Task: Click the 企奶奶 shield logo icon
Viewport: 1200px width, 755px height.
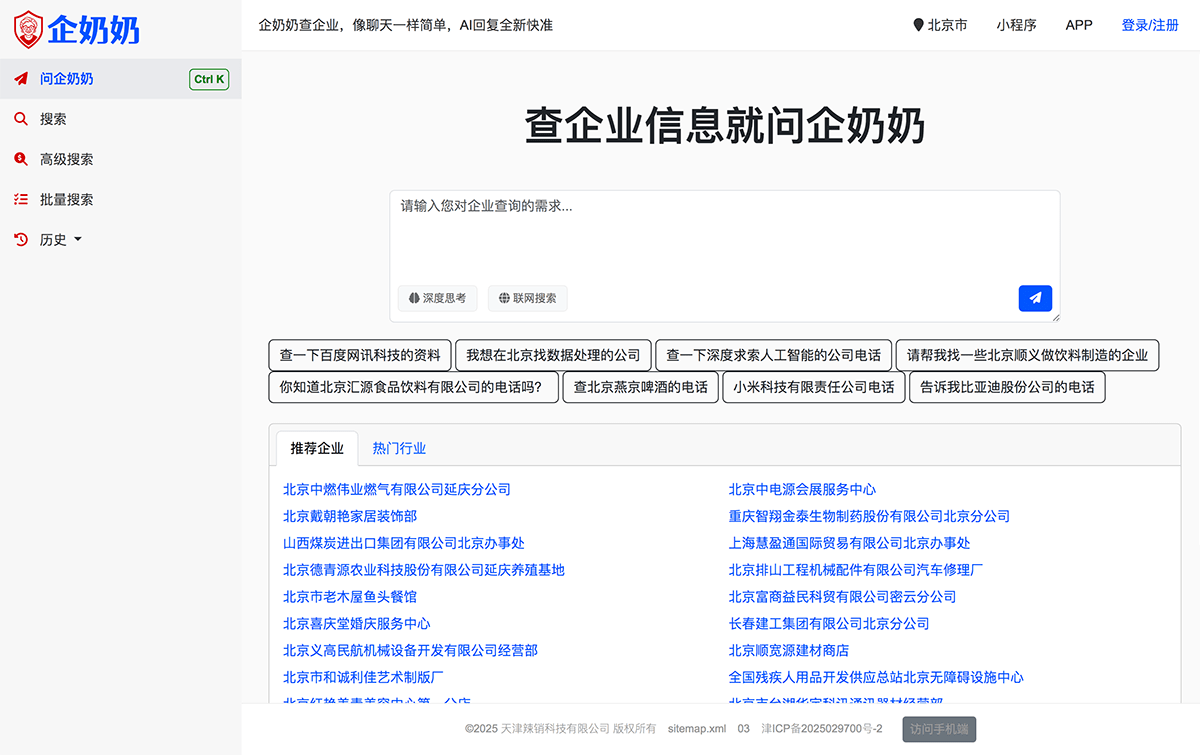Action: [x=30, y=29]
